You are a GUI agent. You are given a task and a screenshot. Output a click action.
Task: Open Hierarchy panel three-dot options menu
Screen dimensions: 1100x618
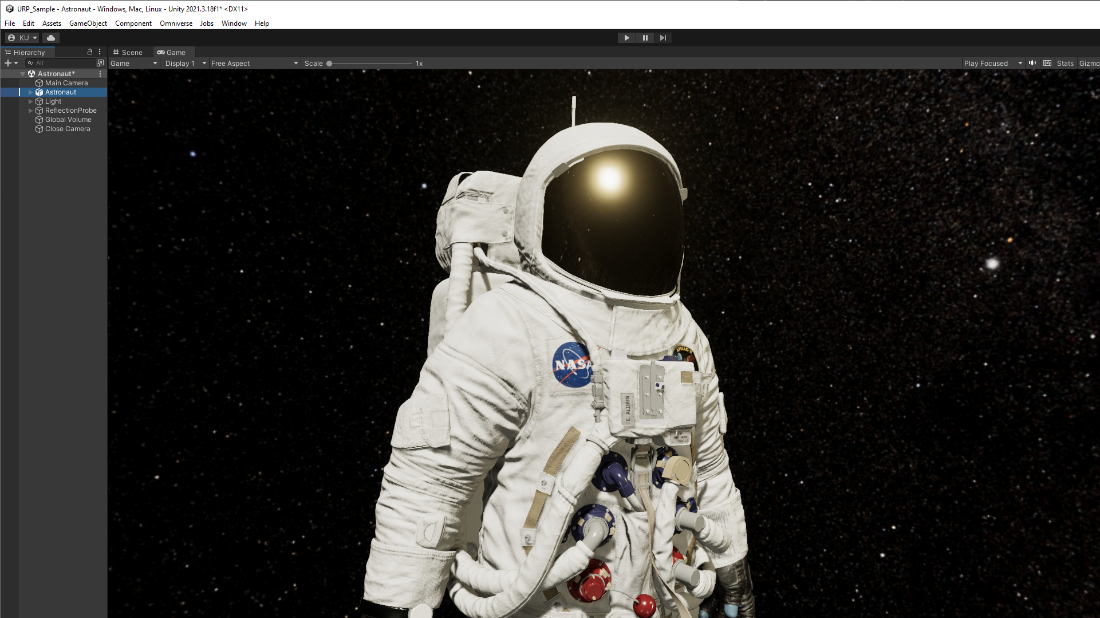tap(99, 52)
